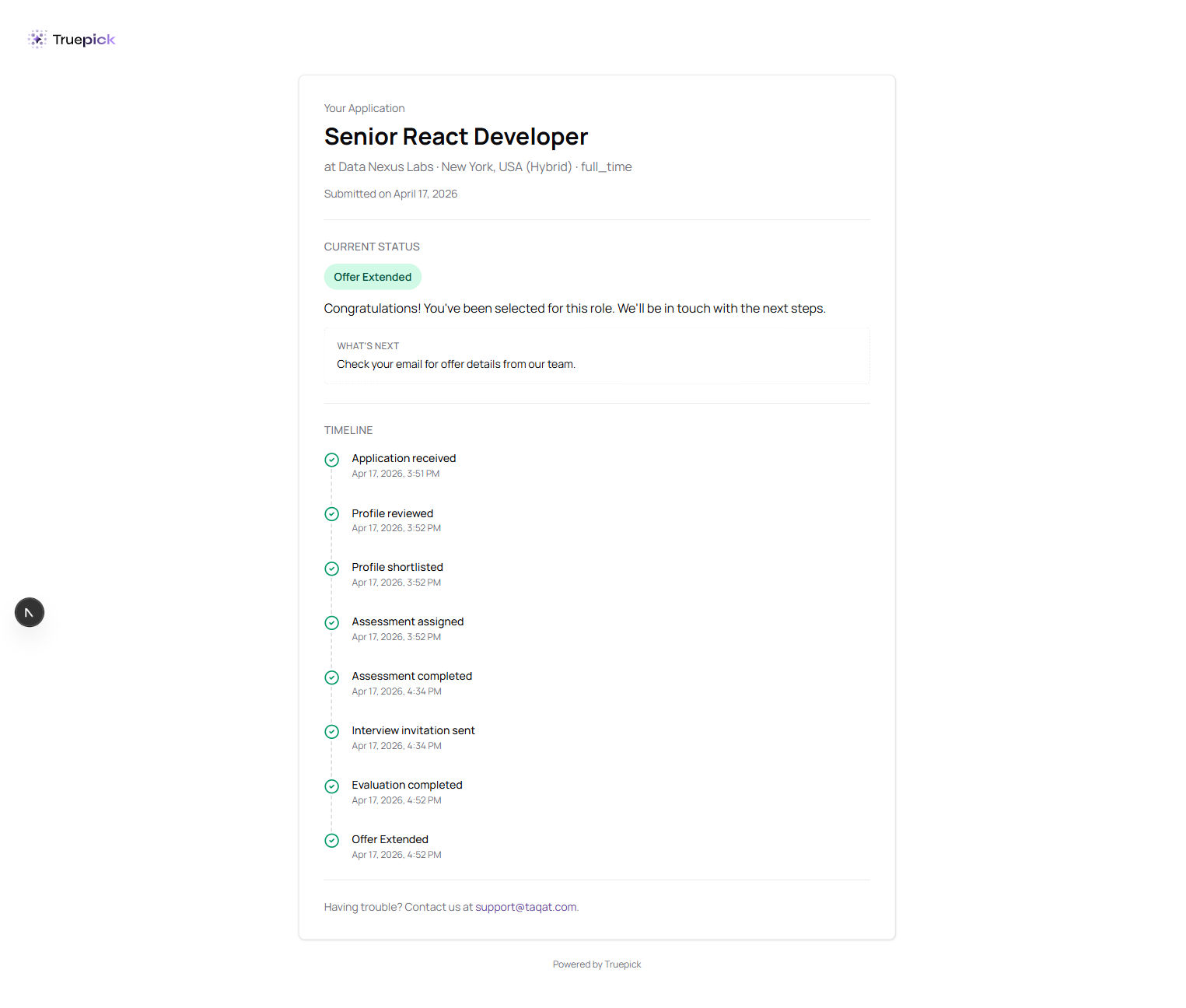
Task: Click the Application received timeline label
Action: (x=404, y=458)
